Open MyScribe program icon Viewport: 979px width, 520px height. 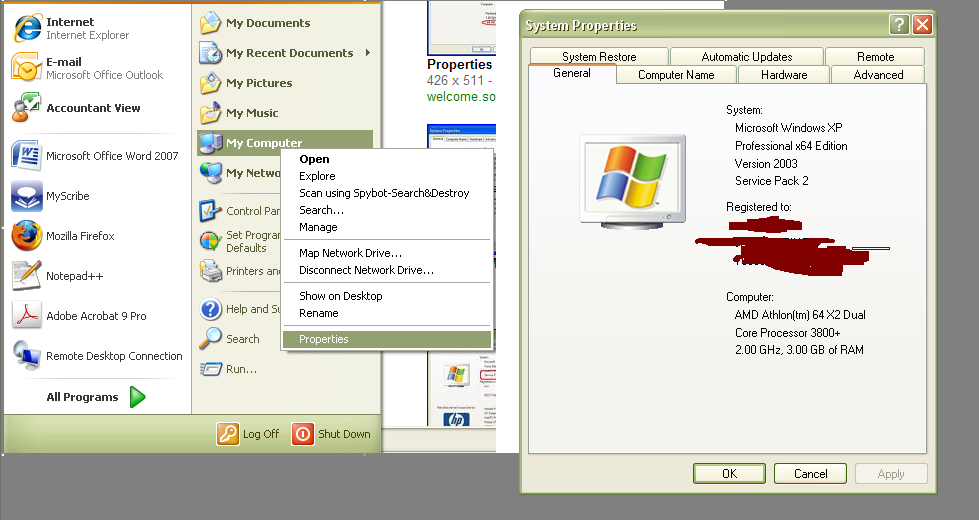[26, 196]
